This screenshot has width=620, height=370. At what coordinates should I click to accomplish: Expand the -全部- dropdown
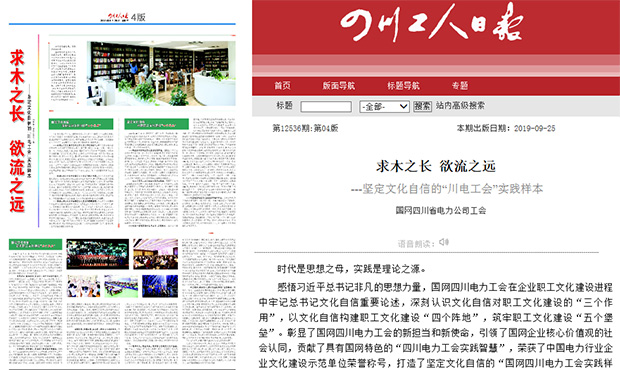384,106
